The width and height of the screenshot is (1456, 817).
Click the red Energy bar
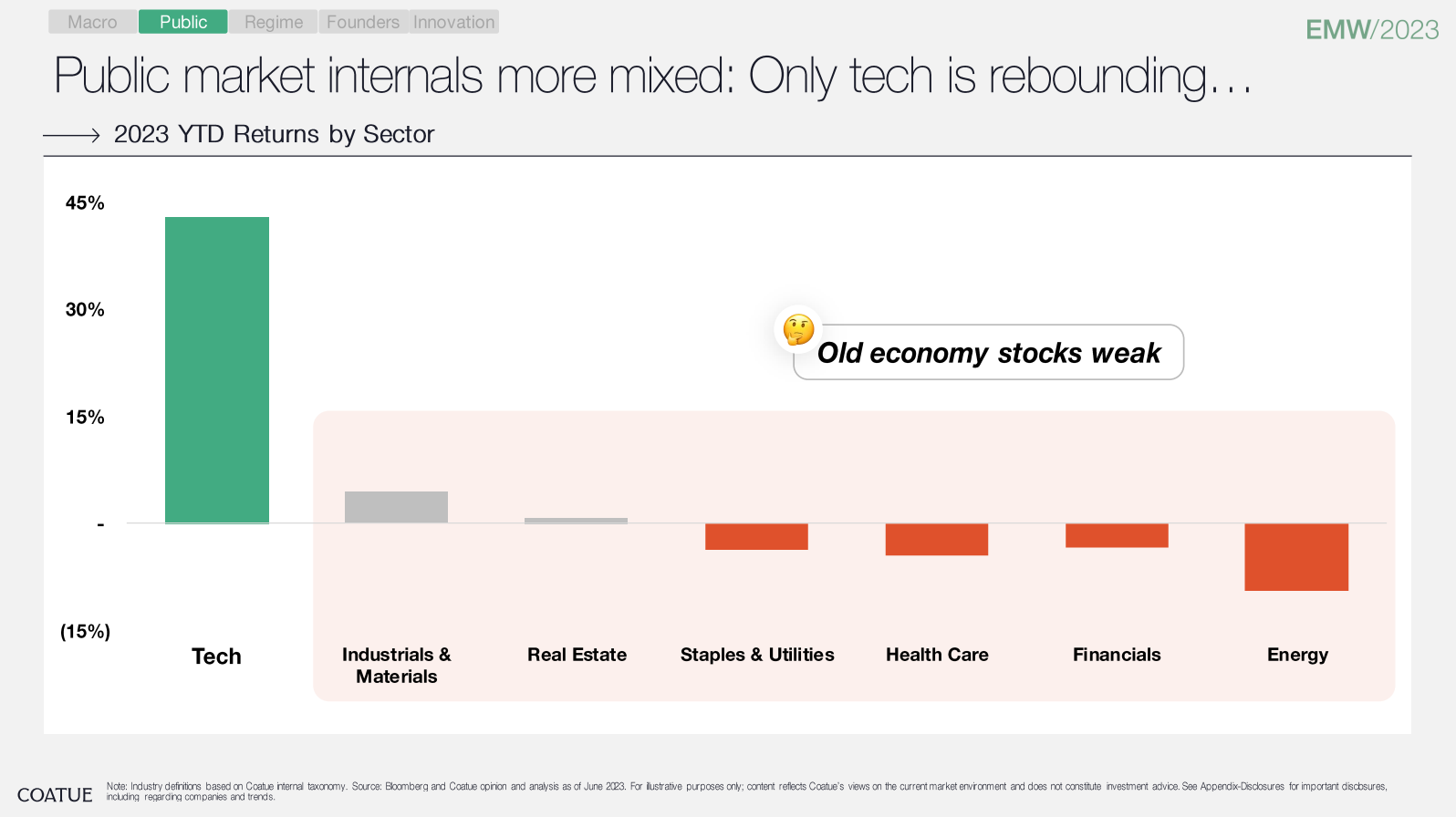(1296, 557)
